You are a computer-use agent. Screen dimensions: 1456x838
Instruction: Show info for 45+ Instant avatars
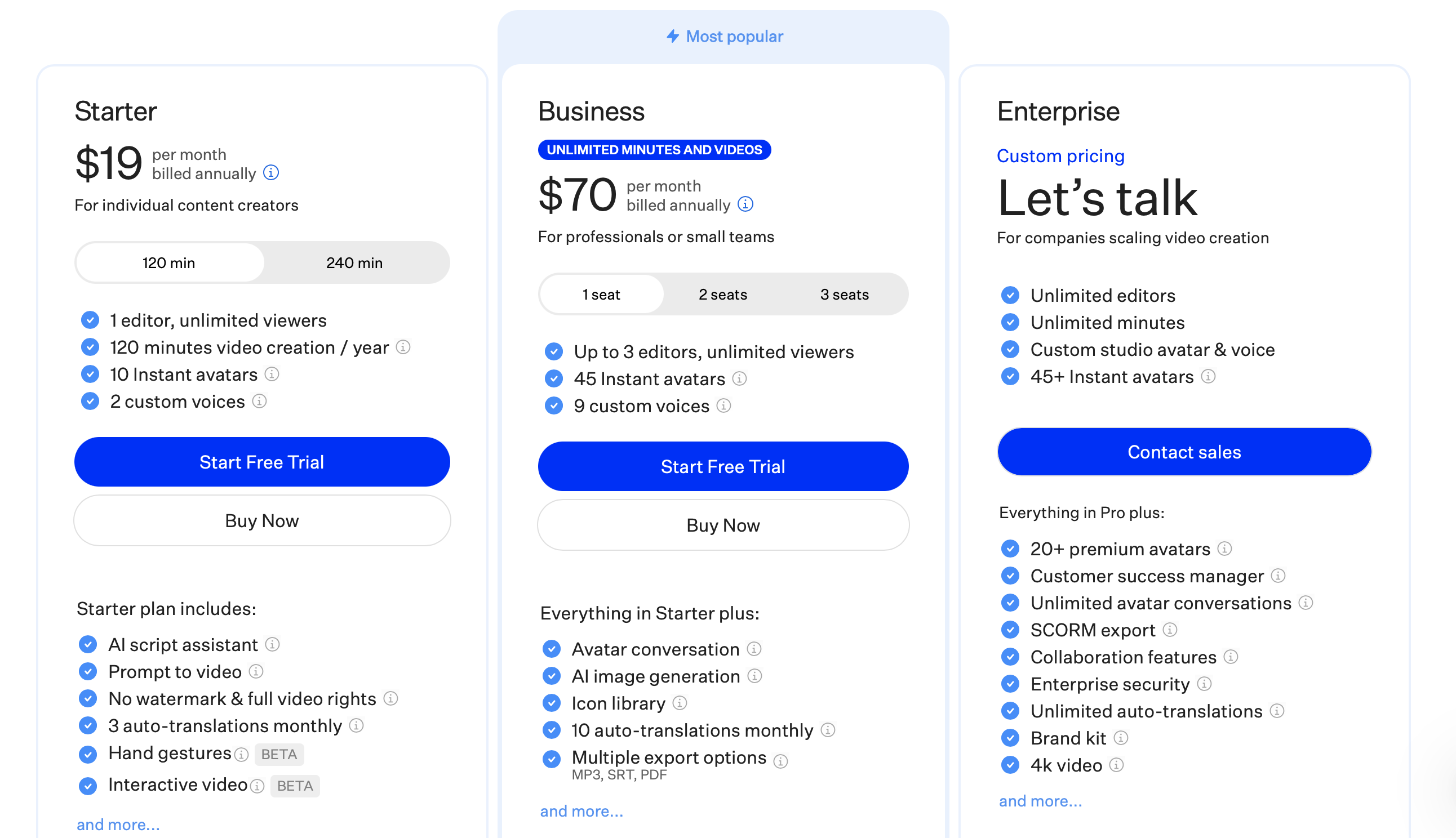point(1208,376)
